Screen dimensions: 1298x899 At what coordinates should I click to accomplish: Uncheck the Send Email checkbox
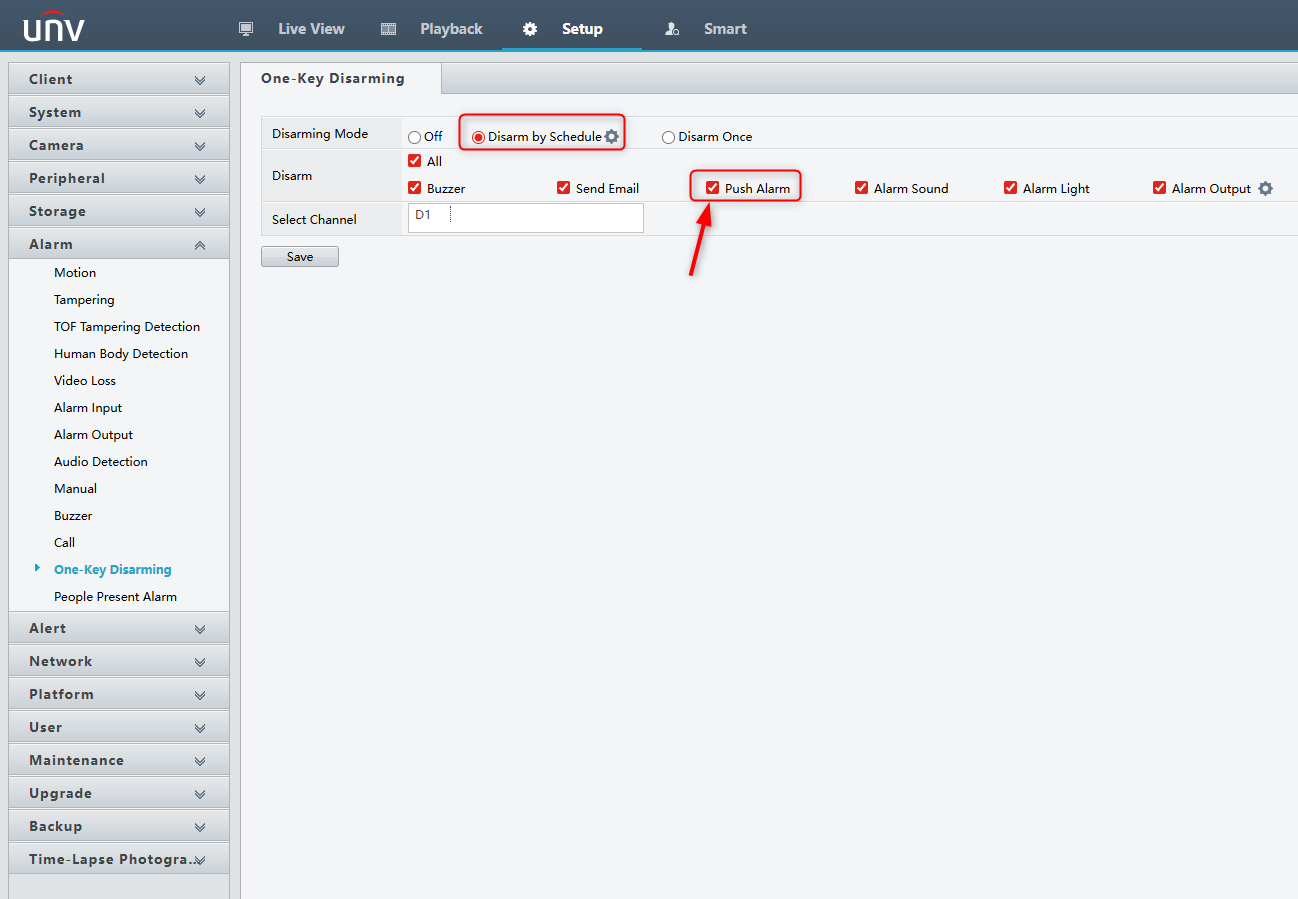click(564, 188)
